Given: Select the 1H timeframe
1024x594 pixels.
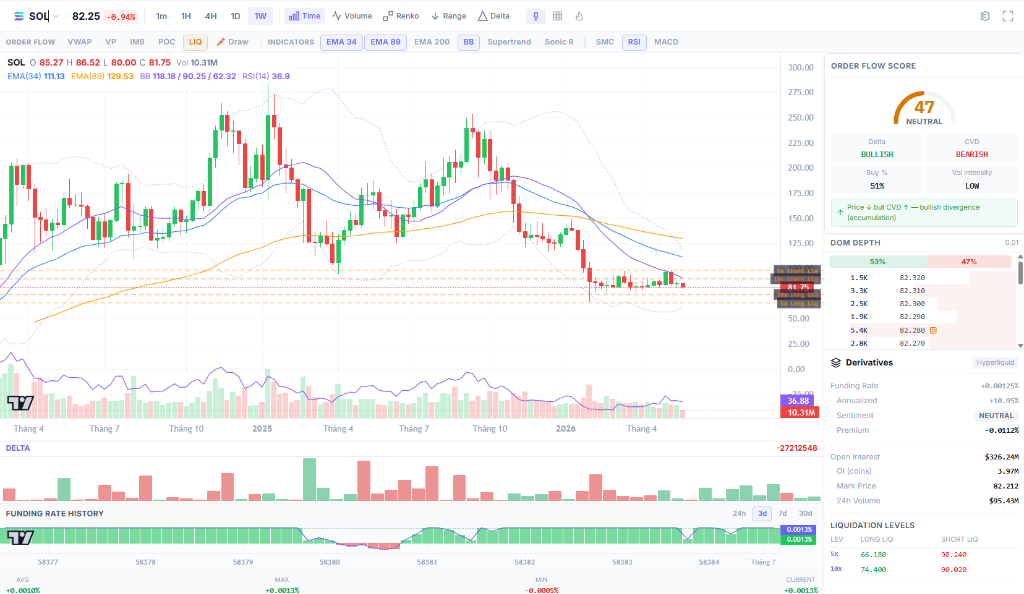Looking at the screenshot, I should click(186, 16).
